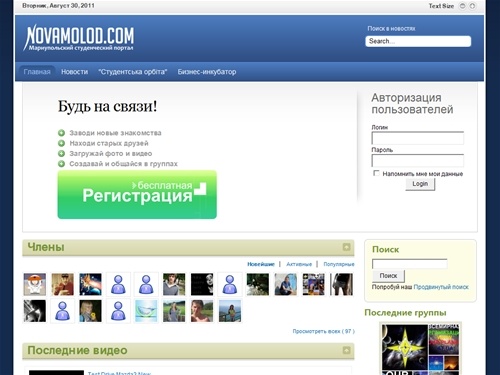Show Новейшие members filter
Screen dimensions: 500x375
(x=261, y=264)
